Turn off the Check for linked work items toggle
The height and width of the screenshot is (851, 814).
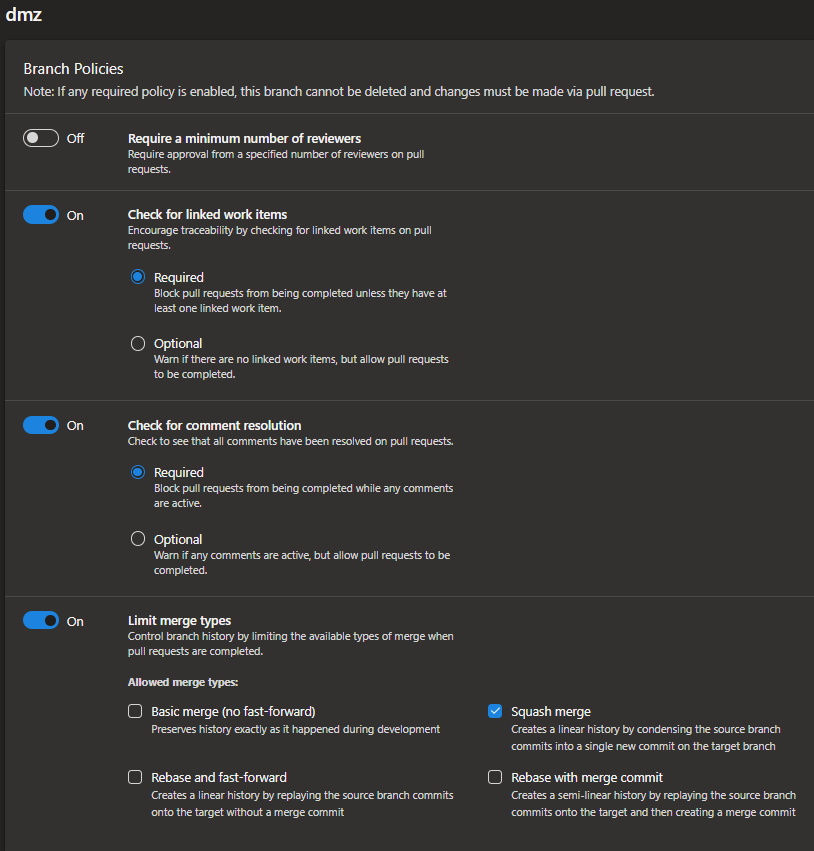40,214
